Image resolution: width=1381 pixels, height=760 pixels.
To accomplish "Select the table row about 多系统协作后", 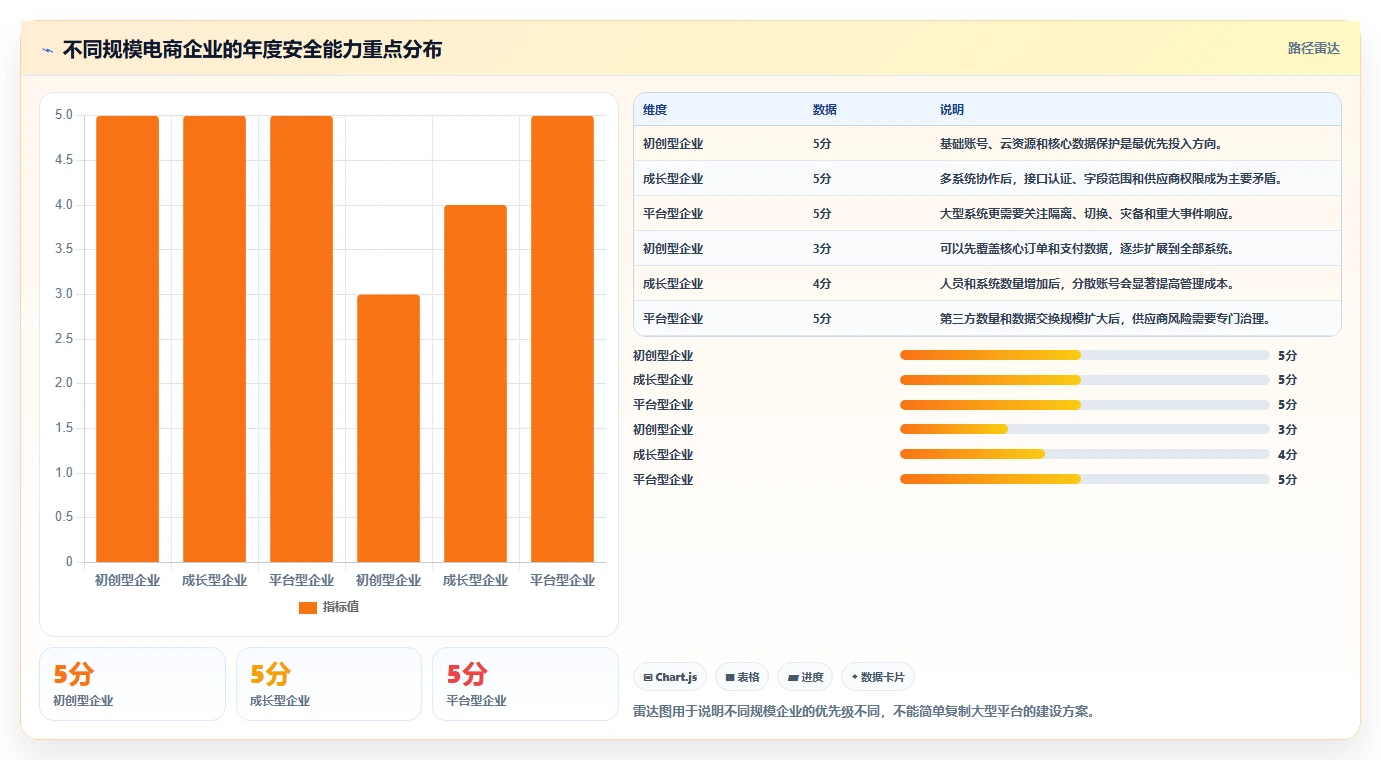I will [987, 179].
